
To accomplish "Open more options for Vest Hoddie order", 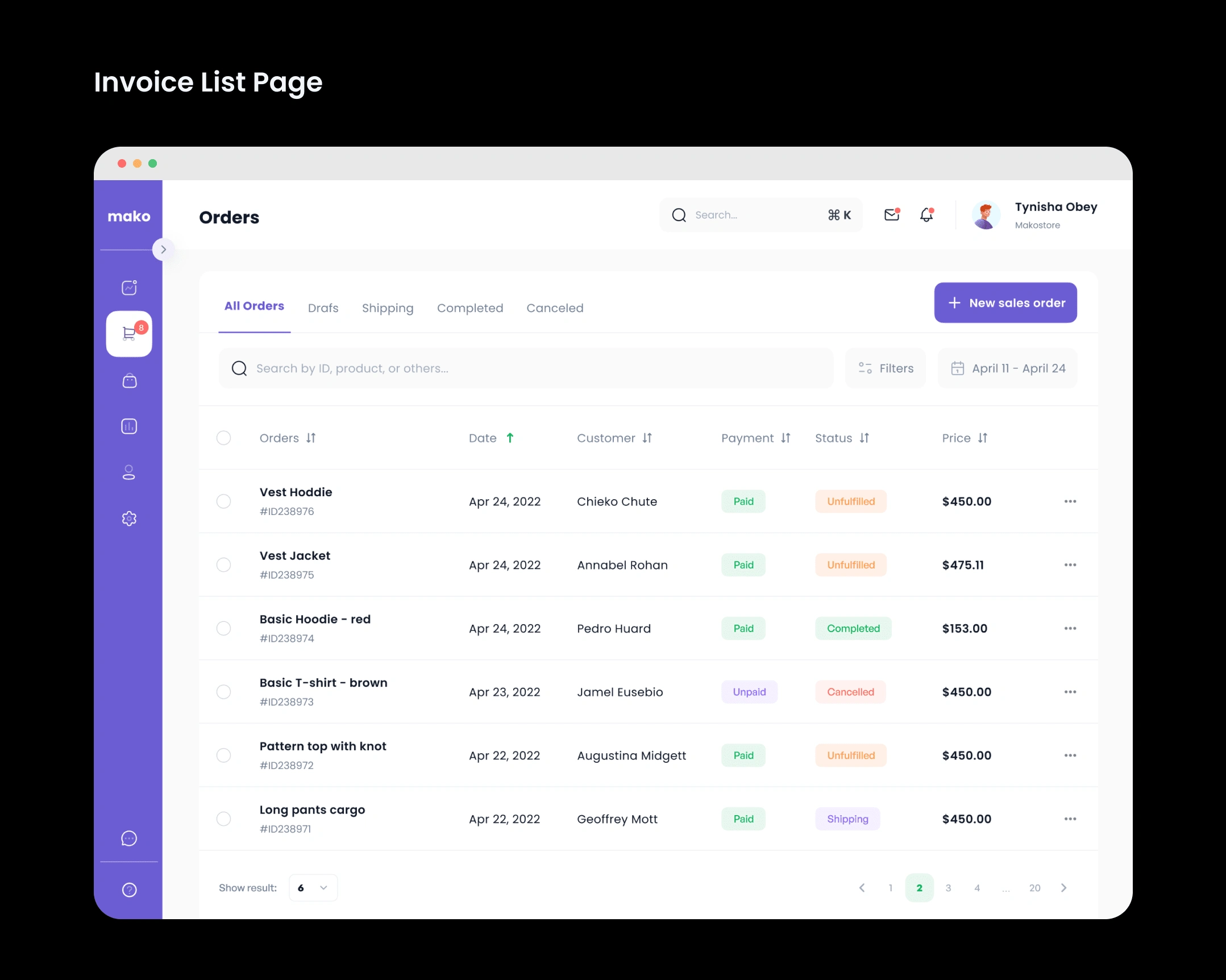I will [1070, 501].
